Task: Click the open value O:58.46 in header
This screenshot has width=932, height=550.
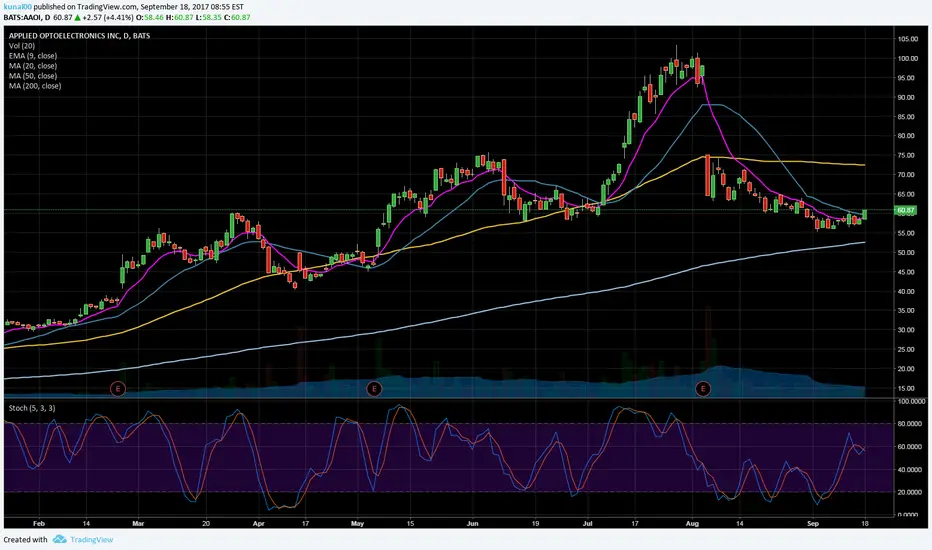Action: point(150,17)
